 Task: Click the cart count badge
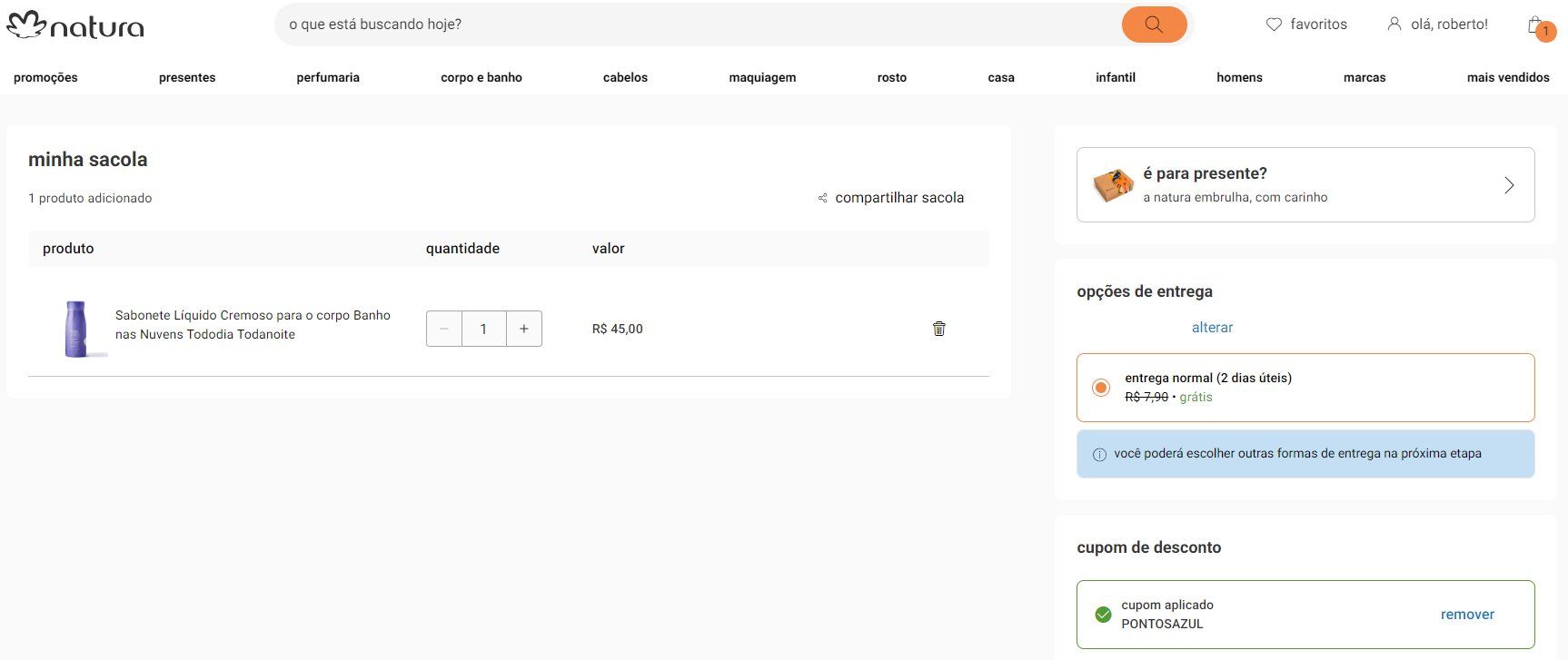pyautogui.click(x=1546, y=32)
